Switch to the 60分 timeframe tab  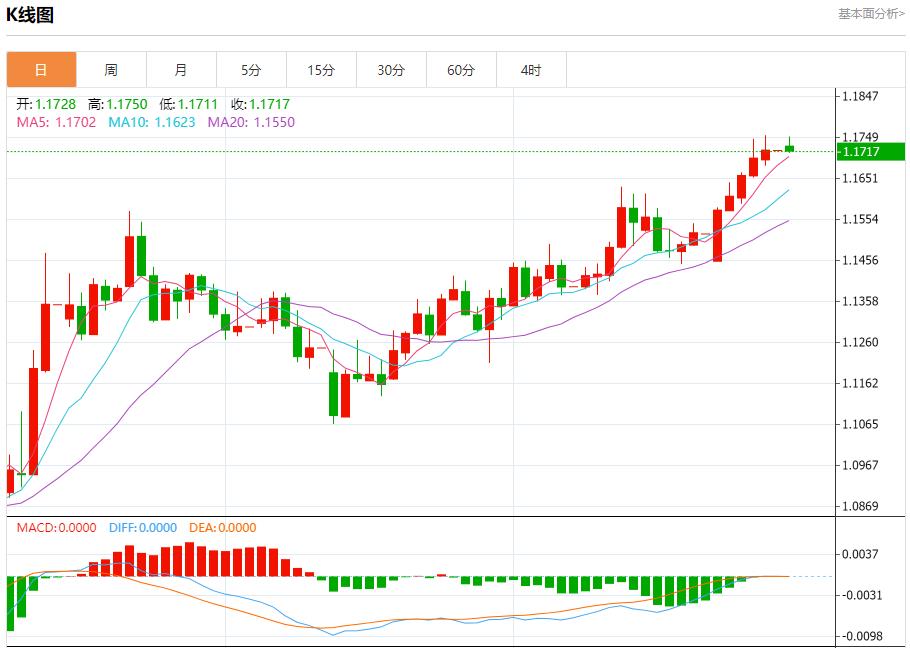[x=461, y=70]
